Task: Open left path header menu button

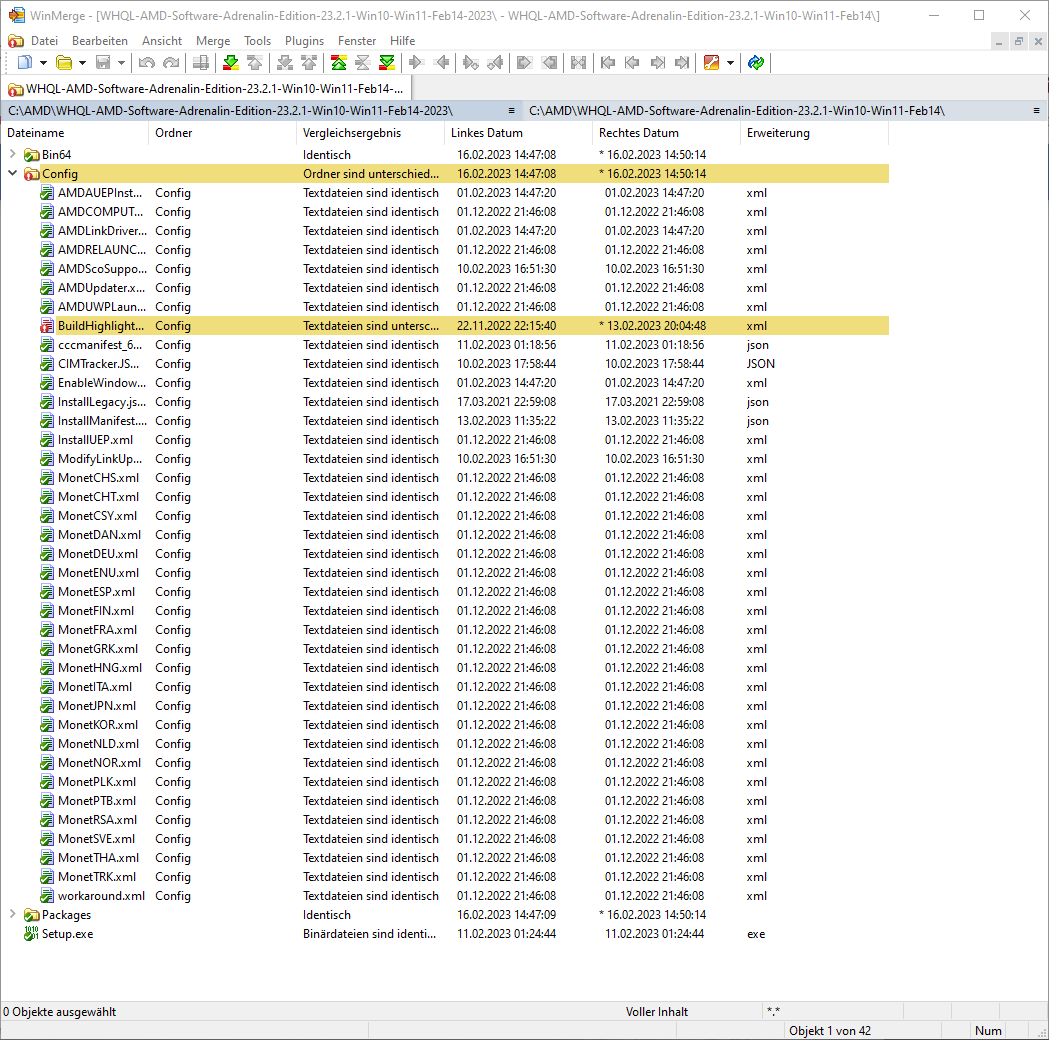Action: click(511, 111)
